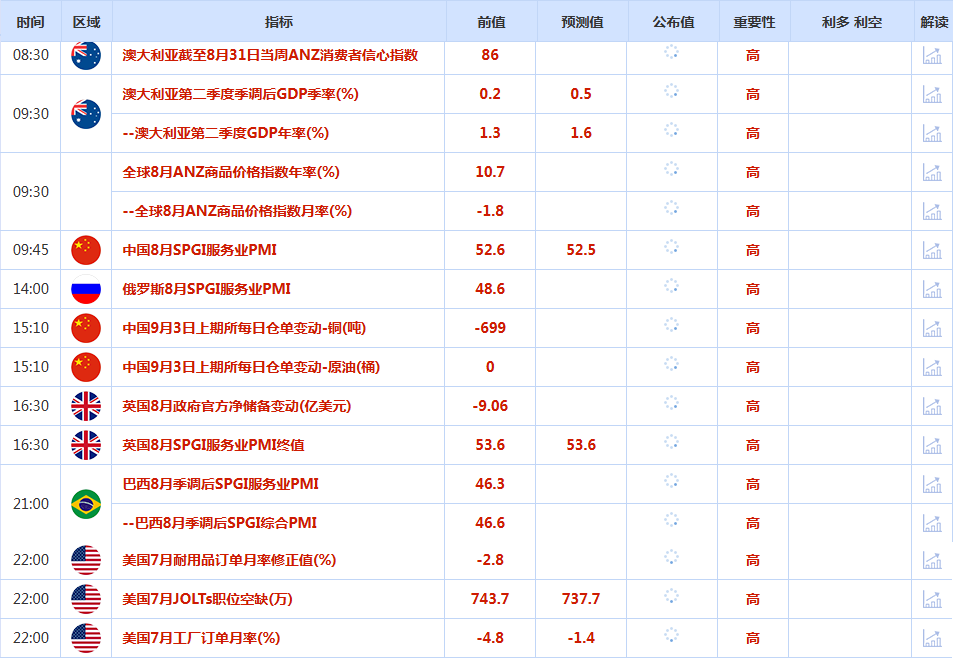Open chart icon for 上期所仓单变动-原油 row
Viewport: 953px width, 660px height.
point(932,367)
